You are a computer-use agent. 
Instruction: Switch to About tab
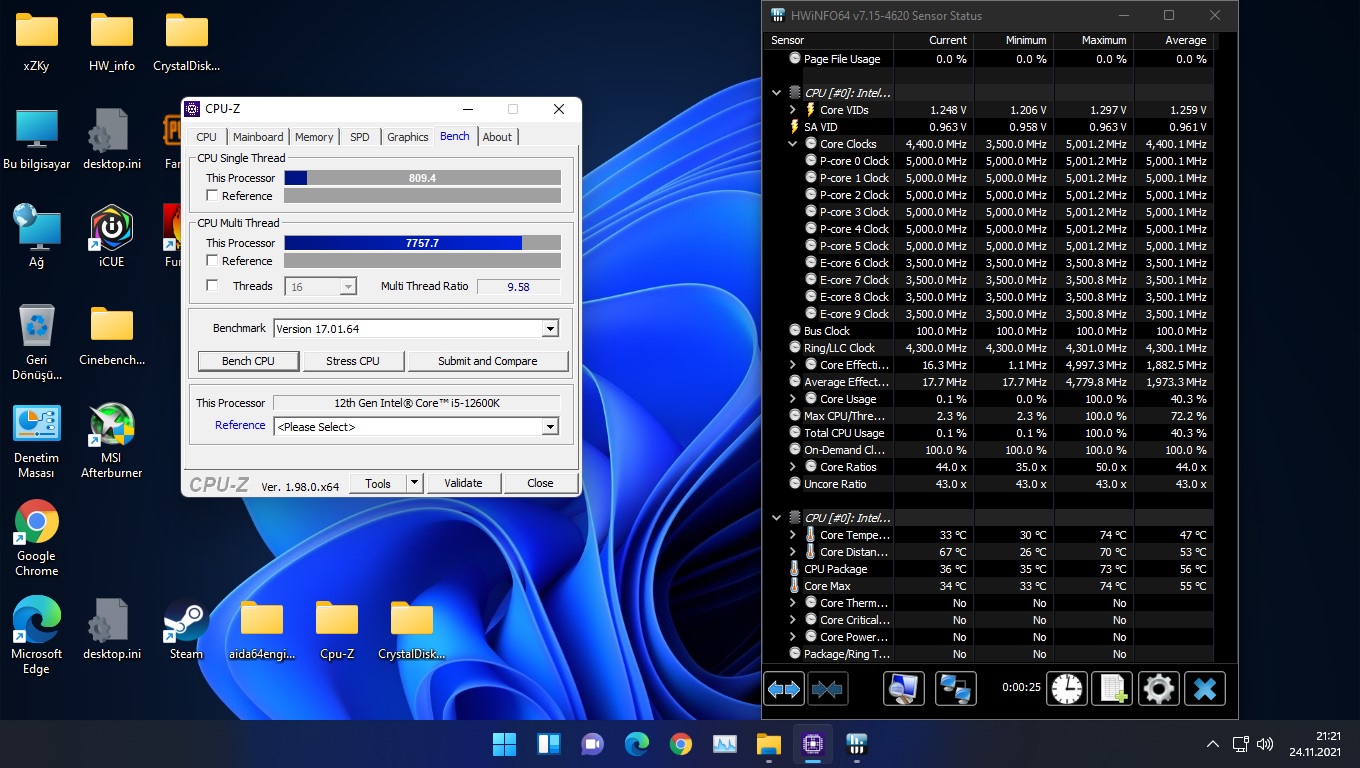click(x=497, y=137)
